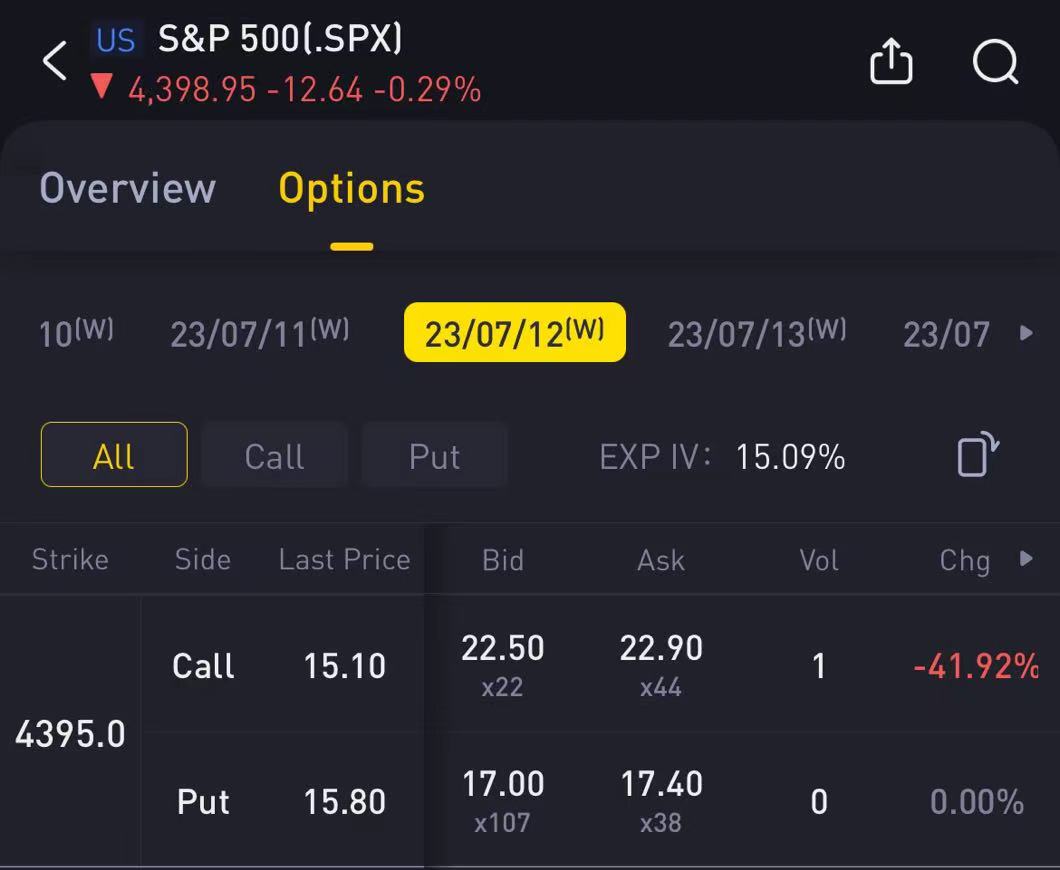The image size is (1060, 870).
Task: Select the Options tab
Action: pyautogui.click(x=351, y=189)
